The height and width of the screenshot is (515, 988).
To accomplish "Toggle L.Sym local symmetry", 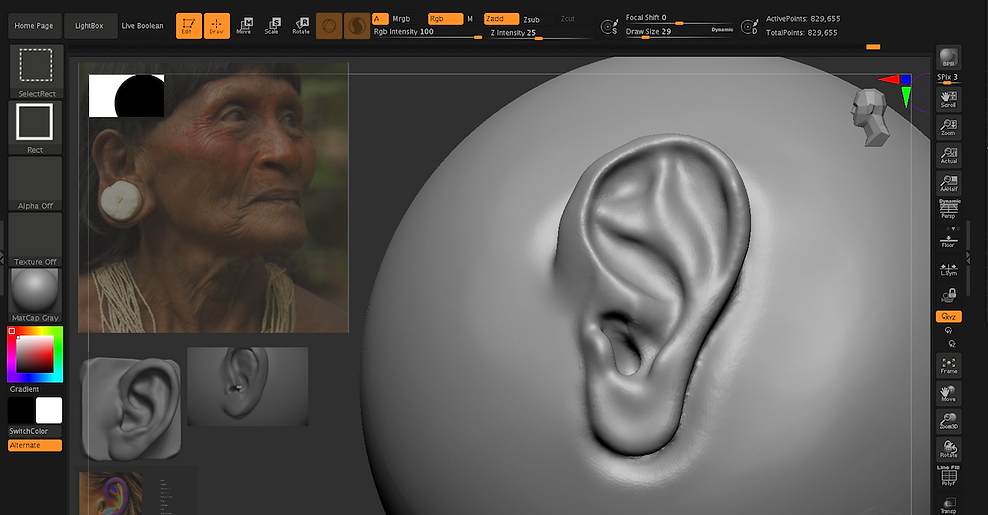I will coord(948,270).
